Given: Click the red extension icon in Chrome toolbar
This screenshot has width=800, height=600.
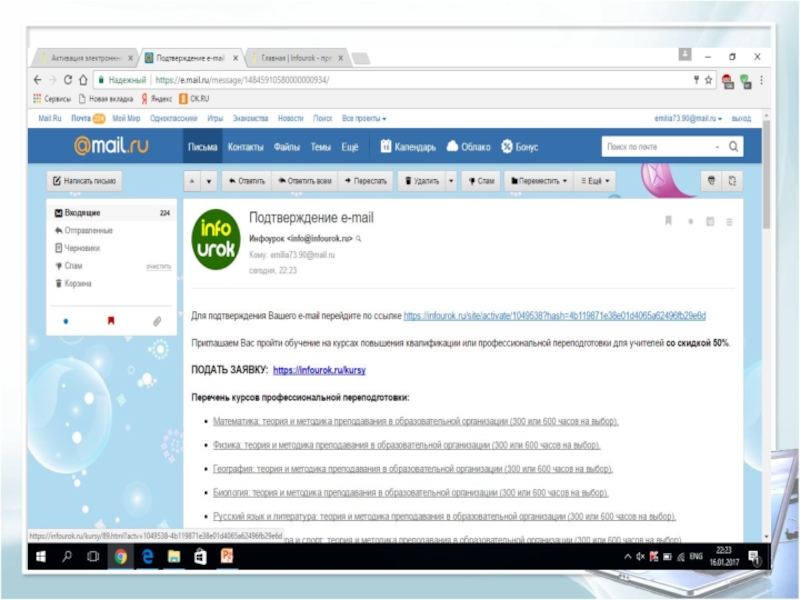Looking at the screenshot, I should pos(728,81).
